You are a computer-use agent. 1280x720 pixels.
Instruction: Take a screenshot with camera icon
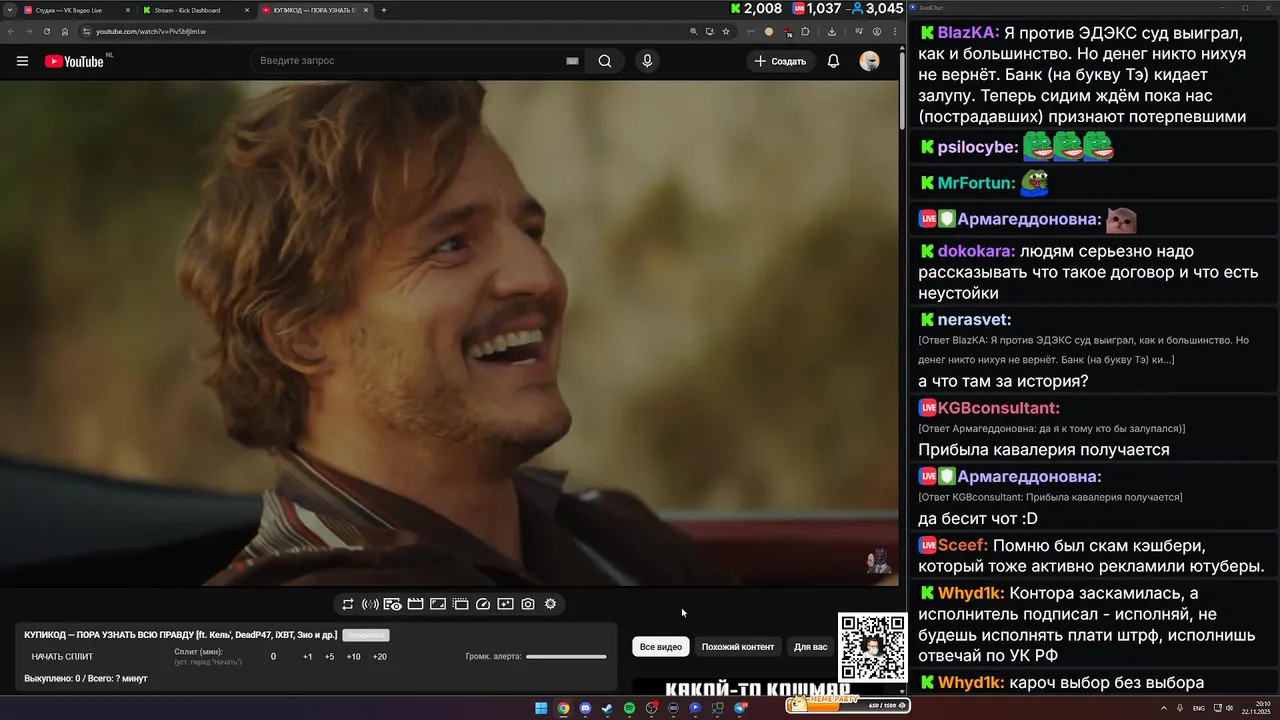[x=527, y=604]
